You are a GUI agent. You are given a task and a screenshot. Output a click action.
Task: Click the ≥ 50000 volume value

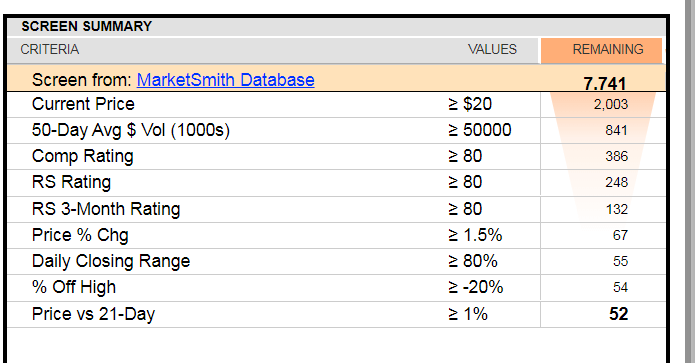(480, 130)
